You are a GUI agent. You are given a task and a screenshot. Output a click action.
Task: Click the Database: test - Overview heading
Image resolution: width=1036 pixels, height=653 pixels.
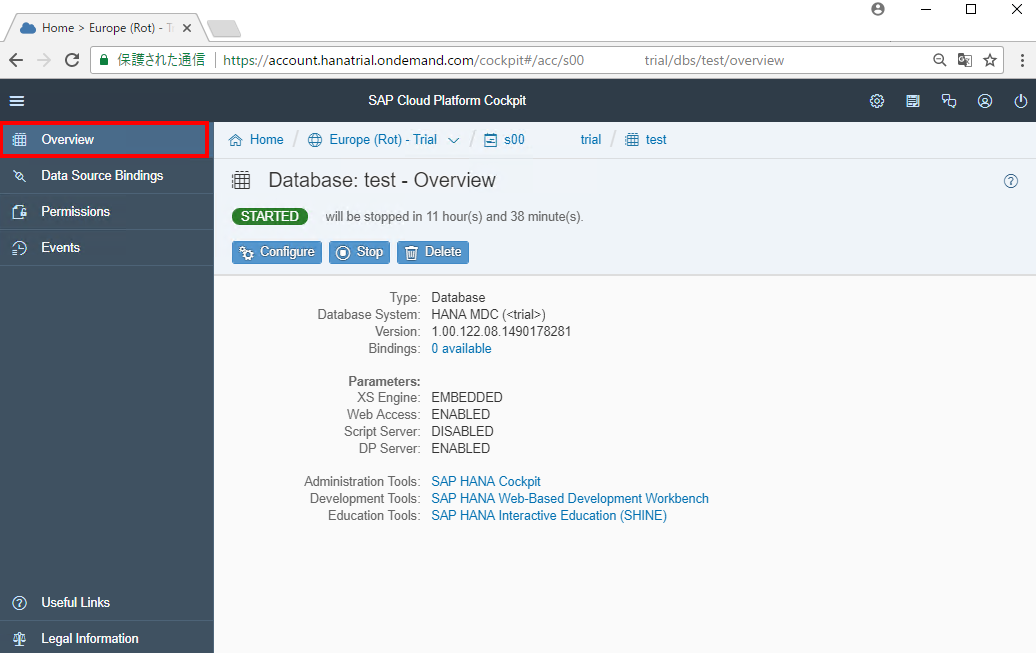[382, 180]
